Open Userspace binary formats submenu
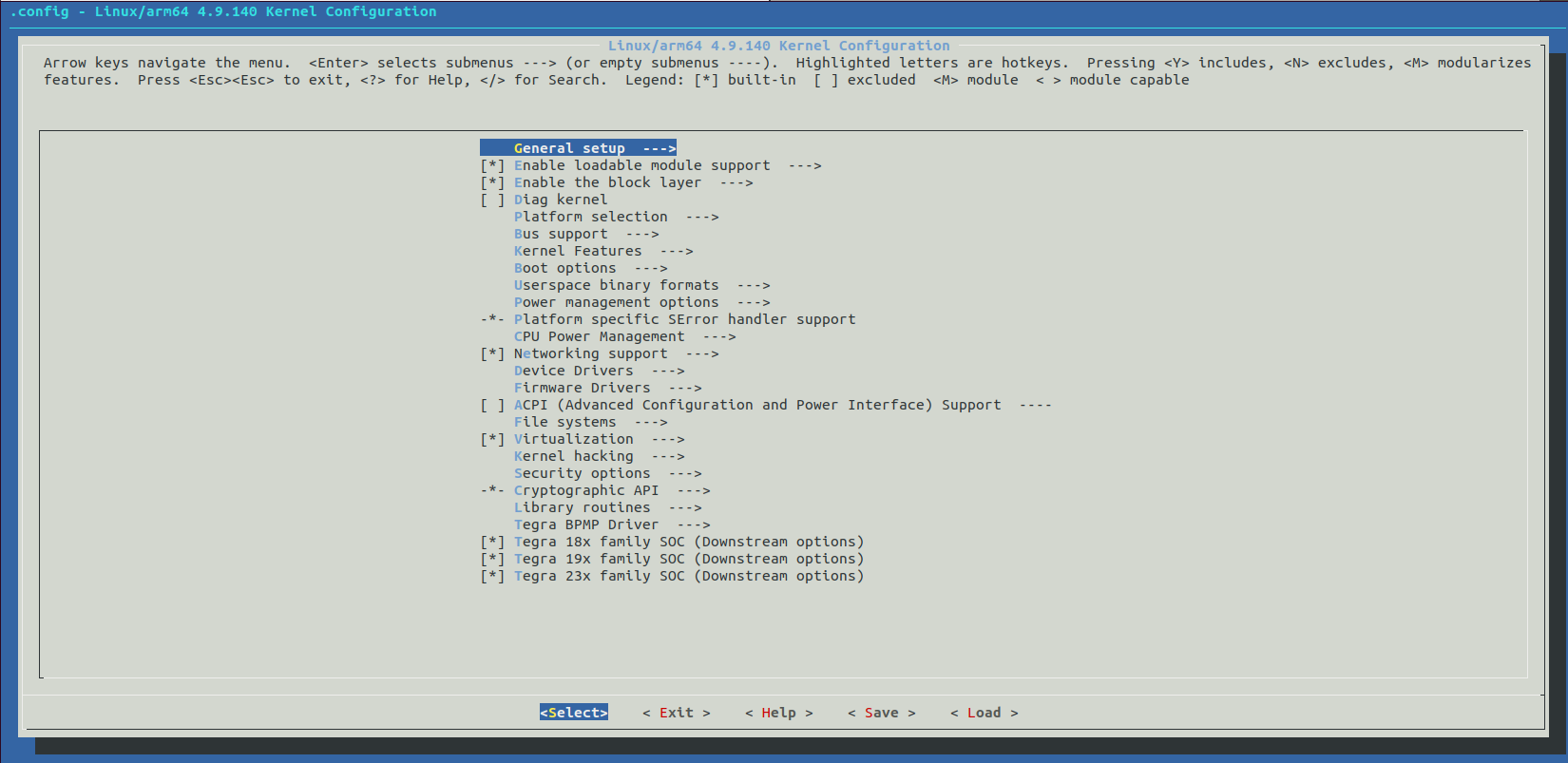This screenshot has width=1568, height=763. click(x=641, y=285)
